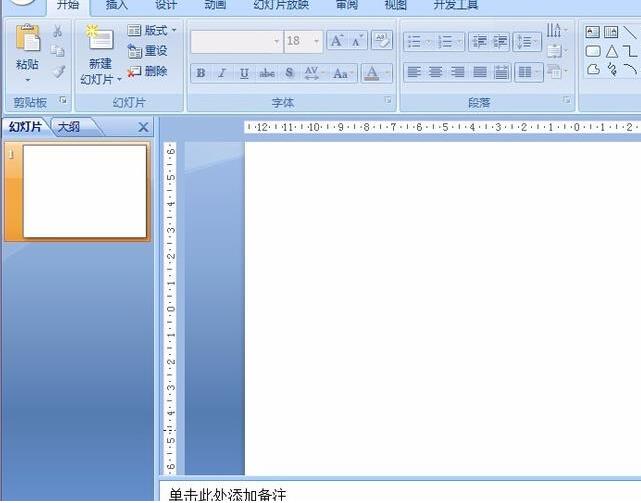Open columns menu
This screenshot has height=503, width=641.
tap(529, 72)
